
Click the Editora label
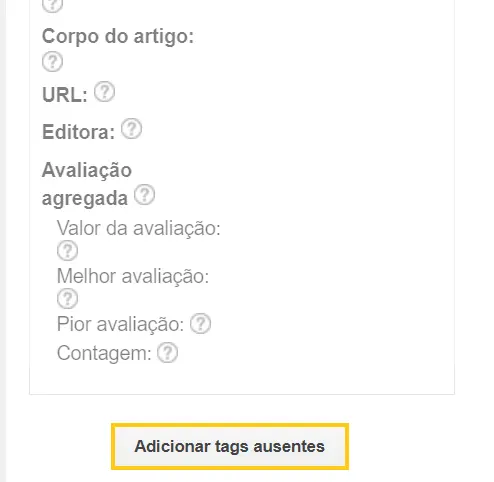coord(78,132)
